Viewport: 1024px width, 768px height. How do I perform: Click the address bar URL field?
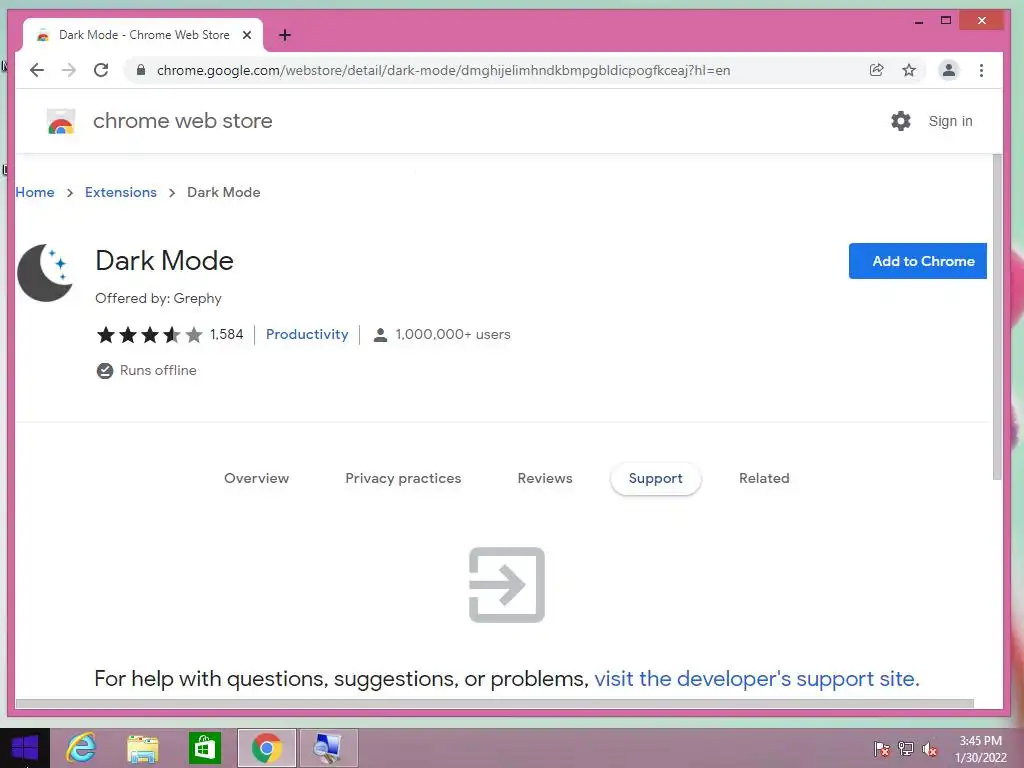[x=443, y=71]
